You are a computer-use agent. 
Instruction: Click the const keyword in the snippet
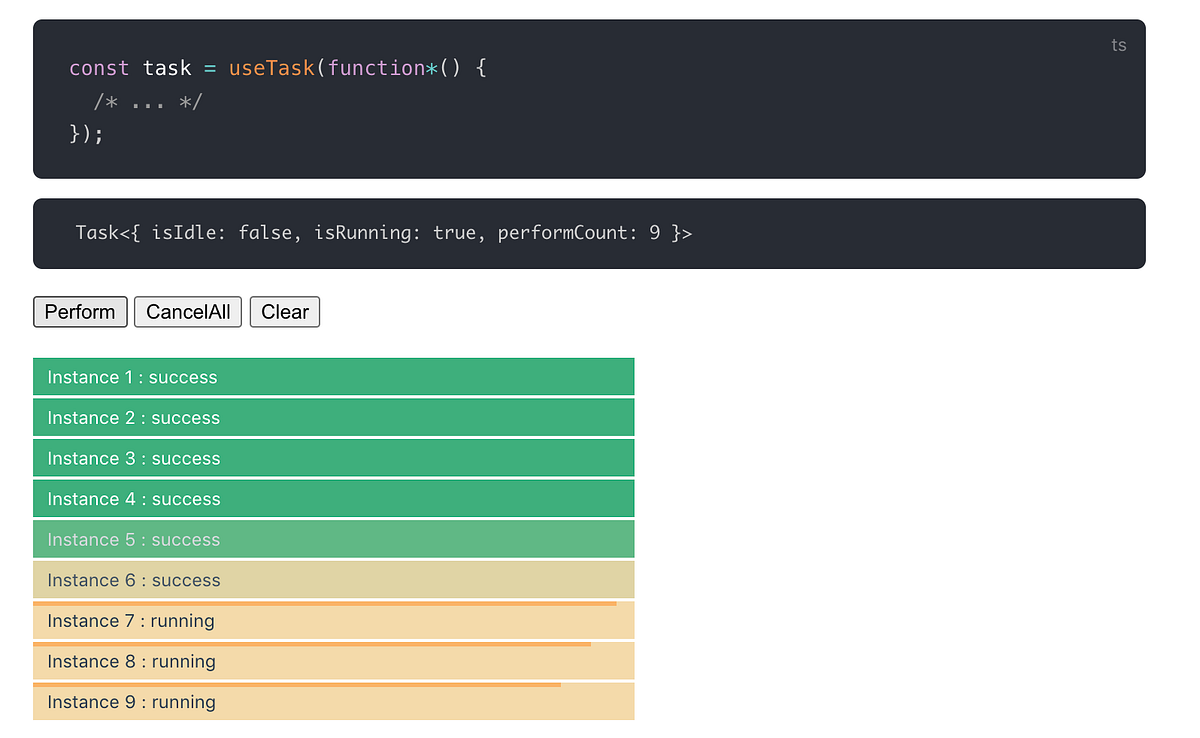[98, 68]
